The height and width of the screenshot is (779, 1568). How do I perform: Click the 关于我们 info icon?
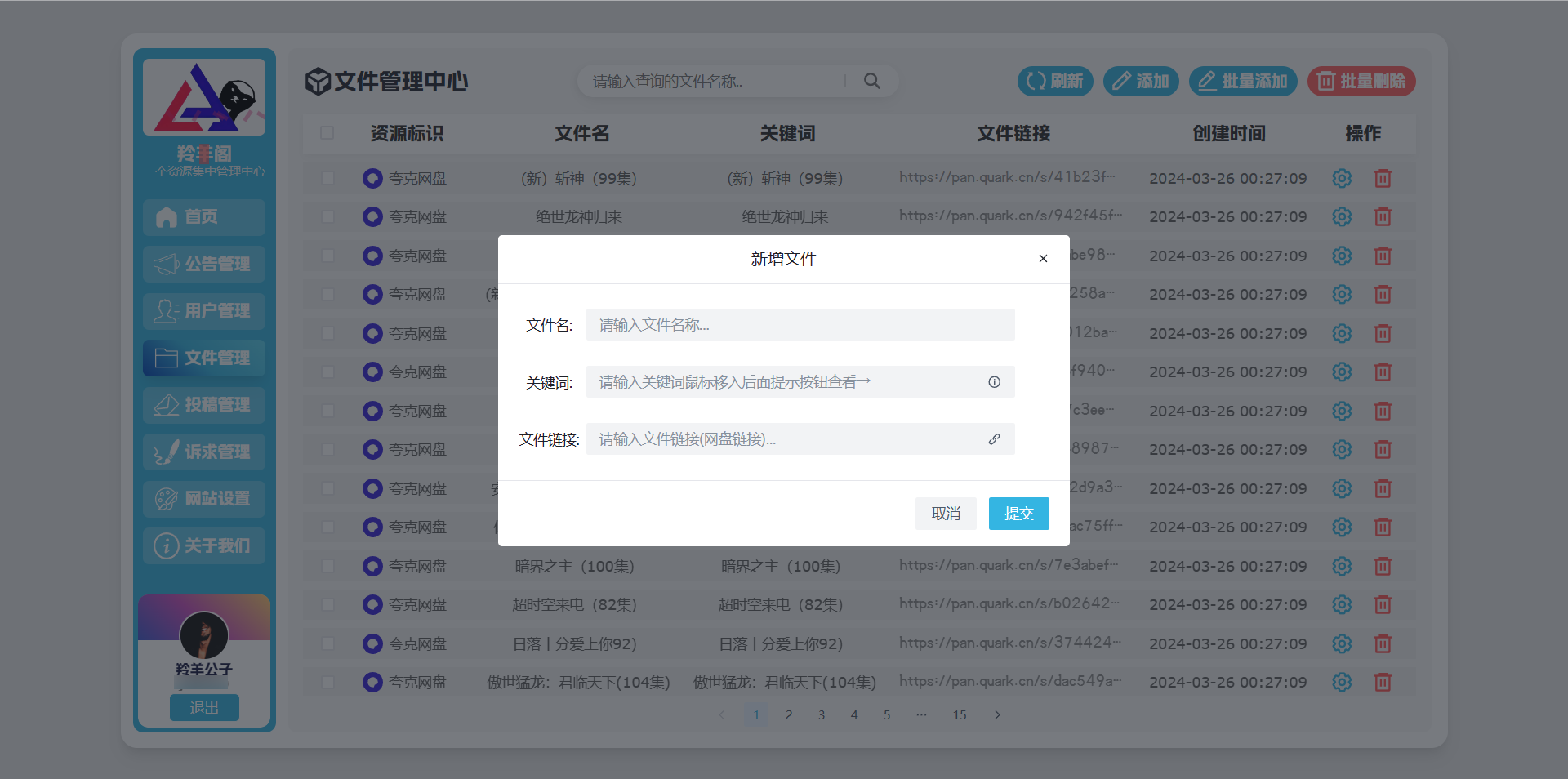click(x=166, y=545)
